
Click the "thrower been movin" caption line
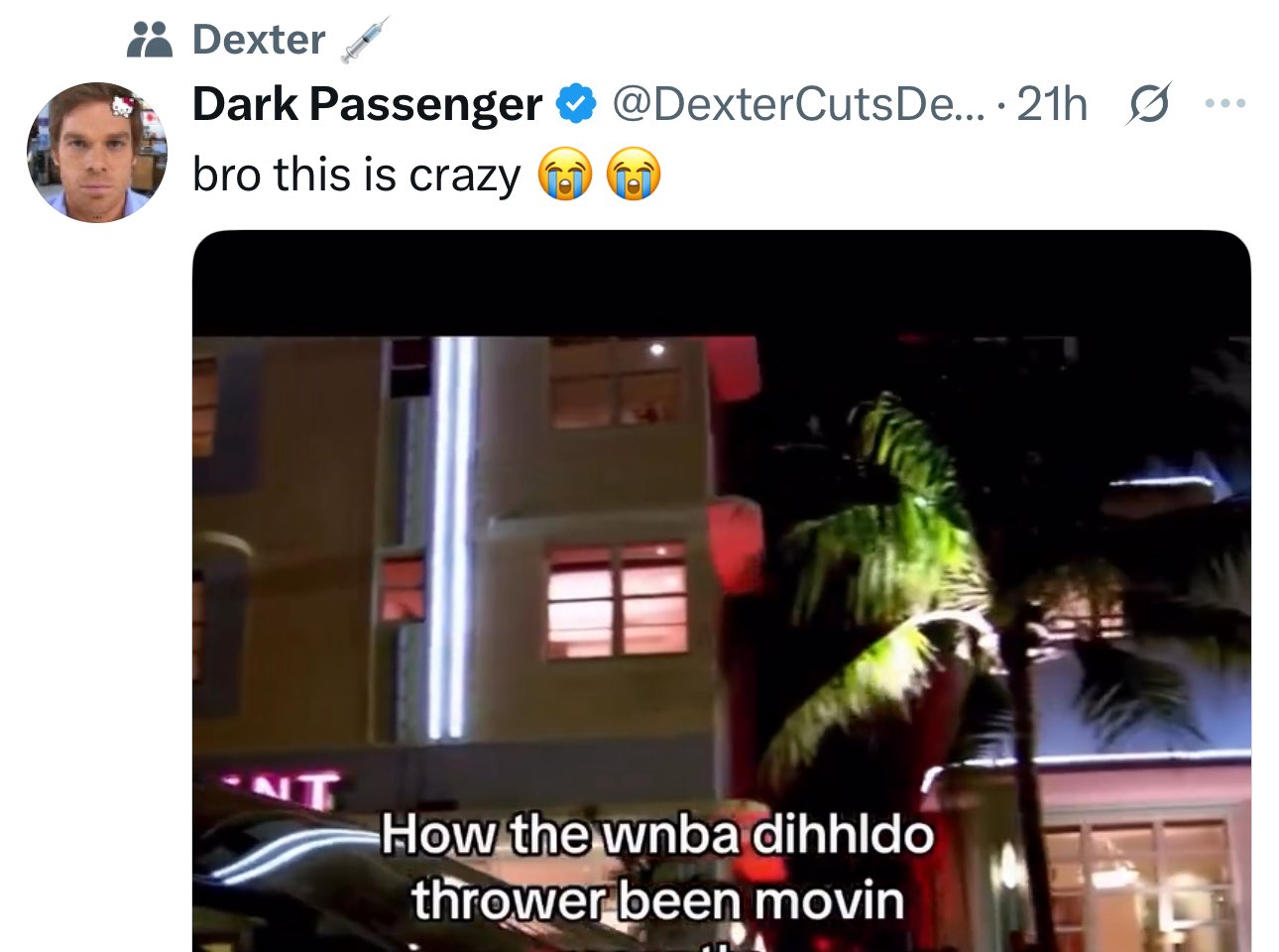click(x=657, y=901)
